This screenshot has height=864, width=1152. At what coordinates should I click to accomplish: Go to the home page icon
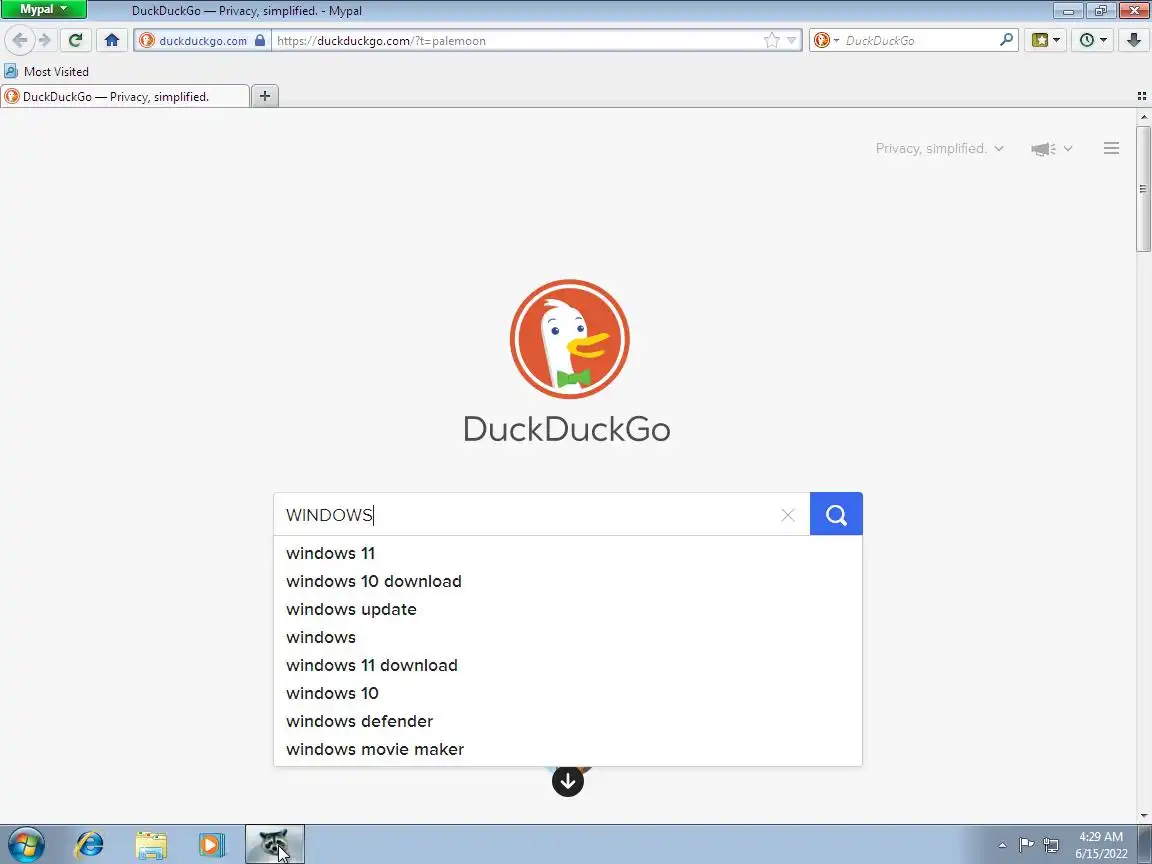click(x=112, y=40)
